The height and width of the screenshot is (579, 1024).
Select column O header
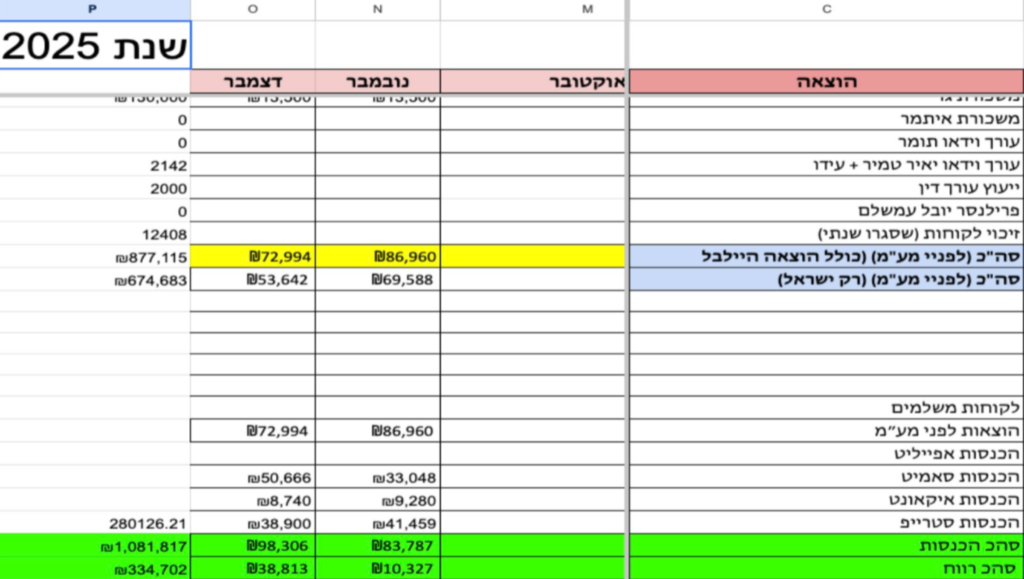pyautogui.click(x=252, y=9)
